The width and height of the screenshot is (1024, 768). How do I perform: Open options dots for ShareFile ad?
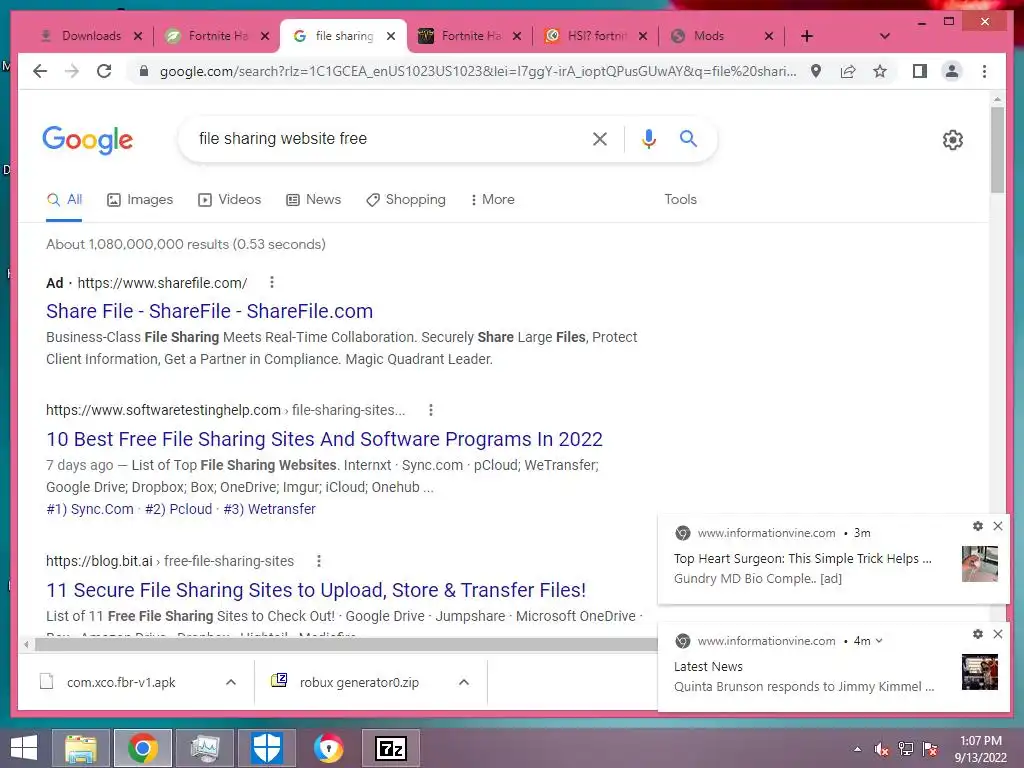(x=272, y=282)
